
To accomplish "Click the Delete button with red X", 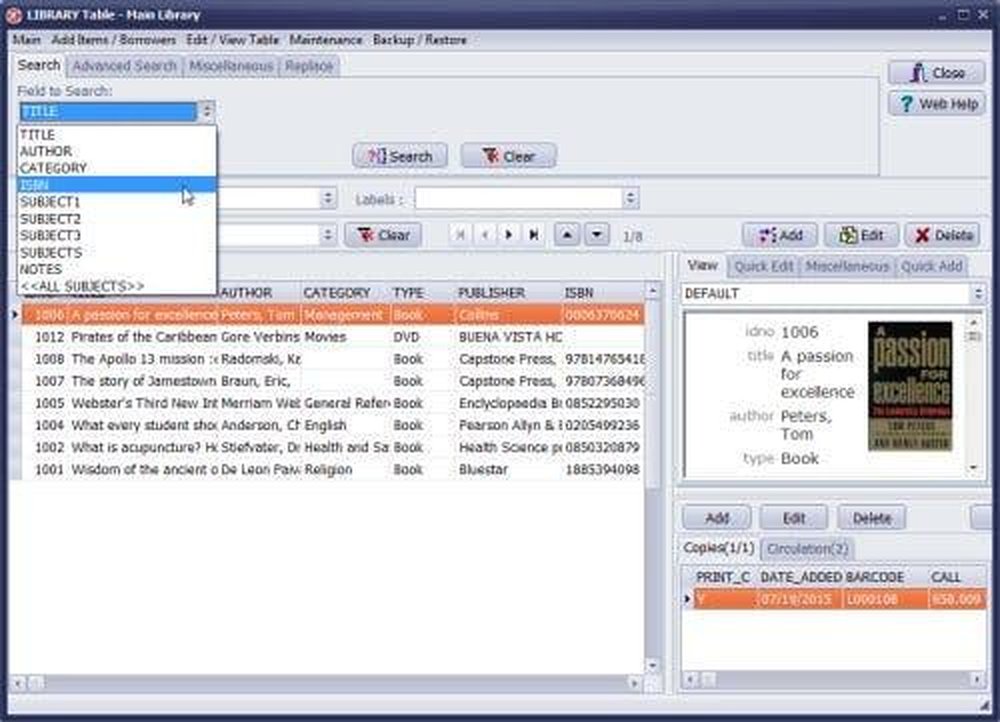I will tap(943, 235).
